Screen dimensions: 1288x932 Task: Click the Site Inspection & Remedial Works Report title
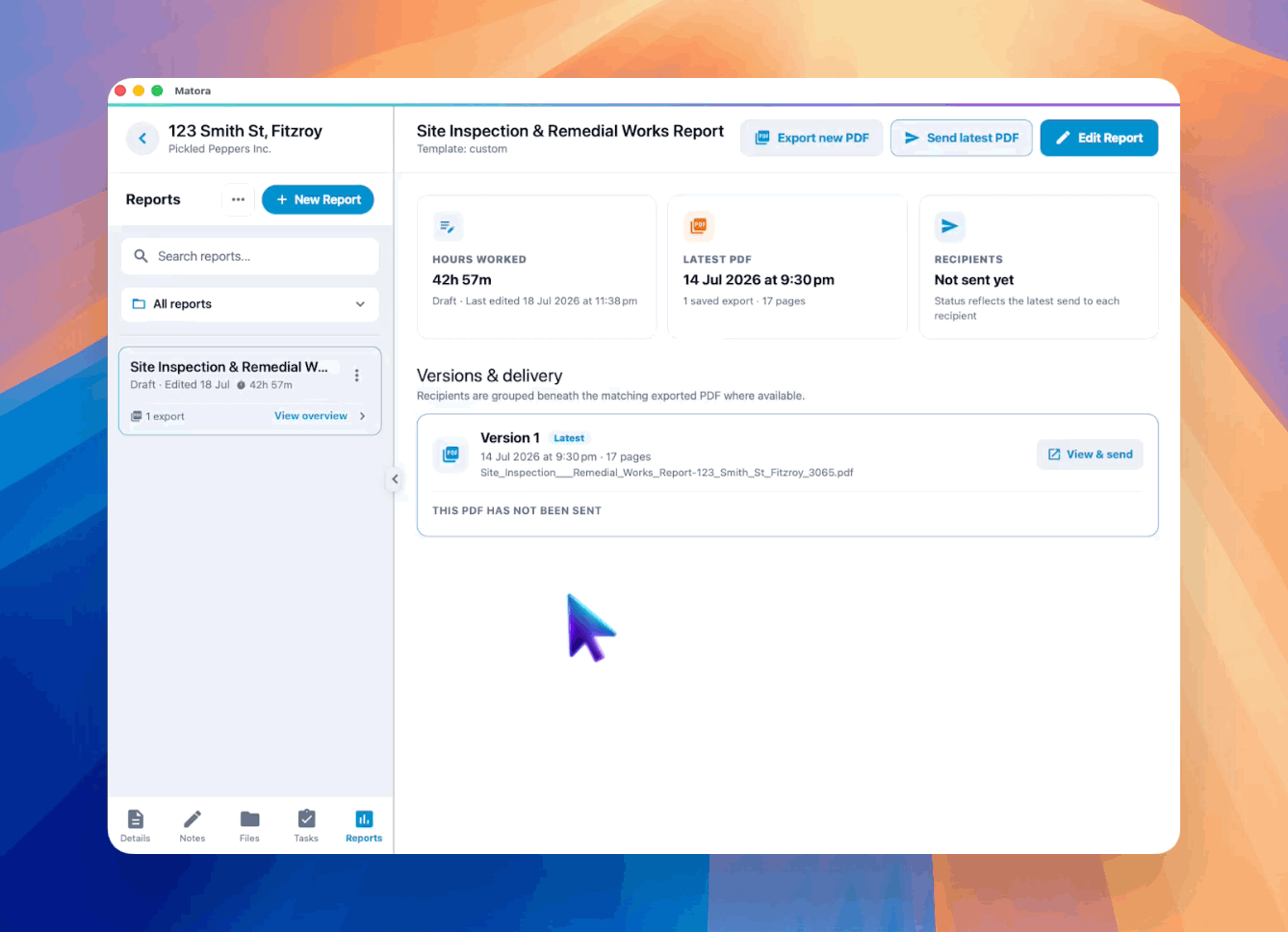point(570,131)
